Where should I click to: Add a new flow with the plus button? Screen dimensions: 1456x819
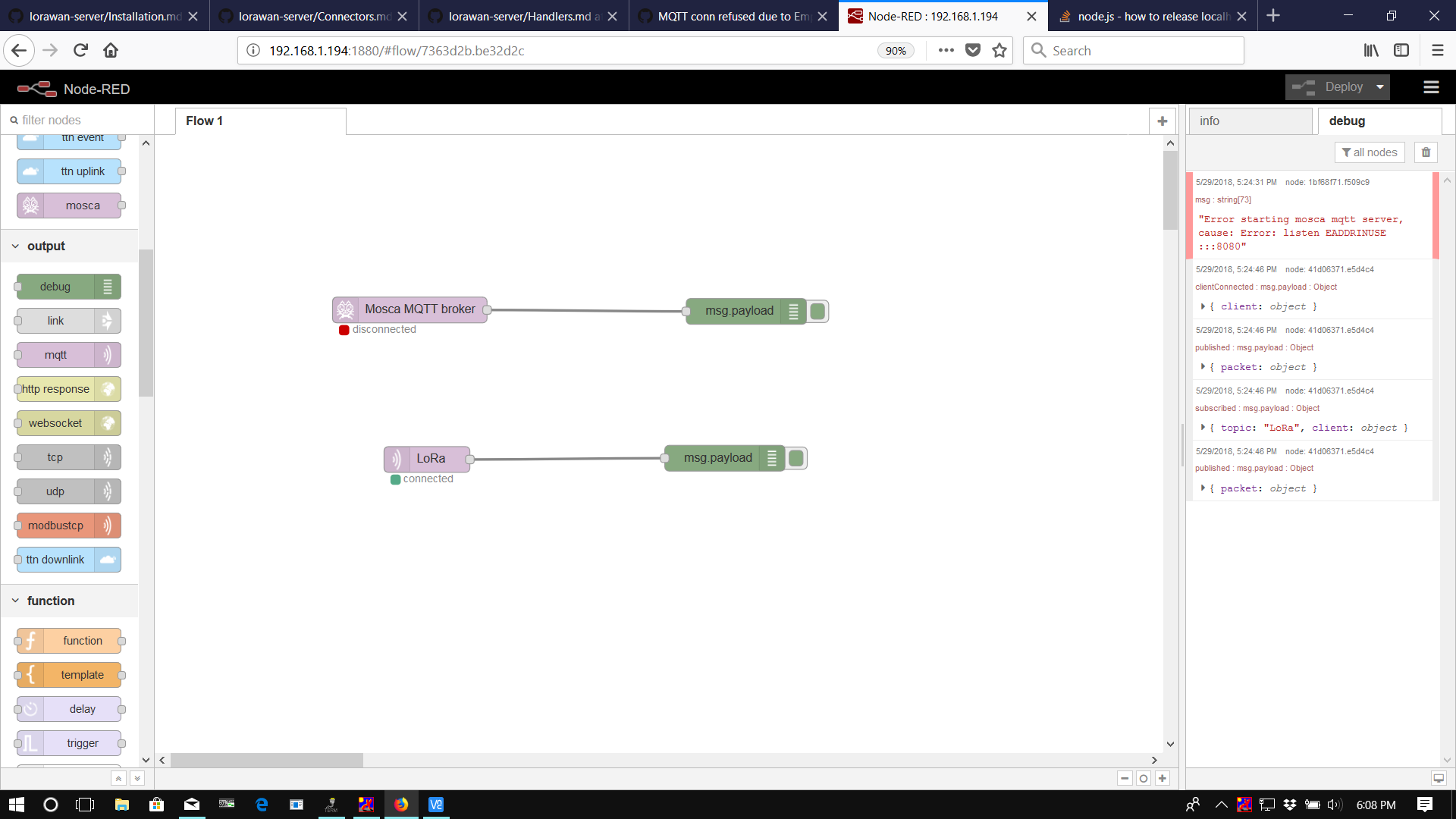pos(1163,121)
